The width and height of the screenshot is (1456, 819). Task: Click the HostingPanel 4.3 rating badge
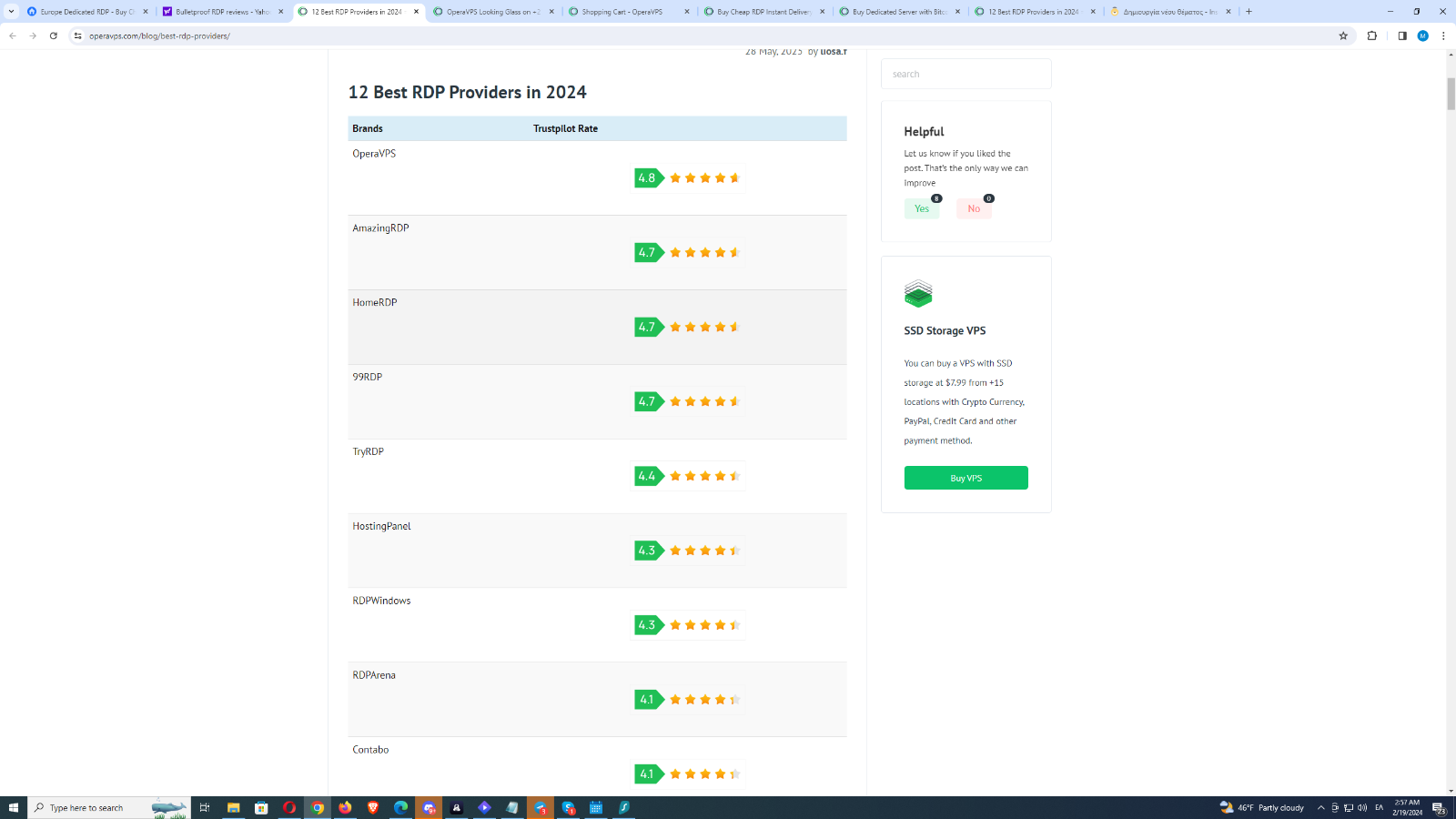[x=650, y=551]
